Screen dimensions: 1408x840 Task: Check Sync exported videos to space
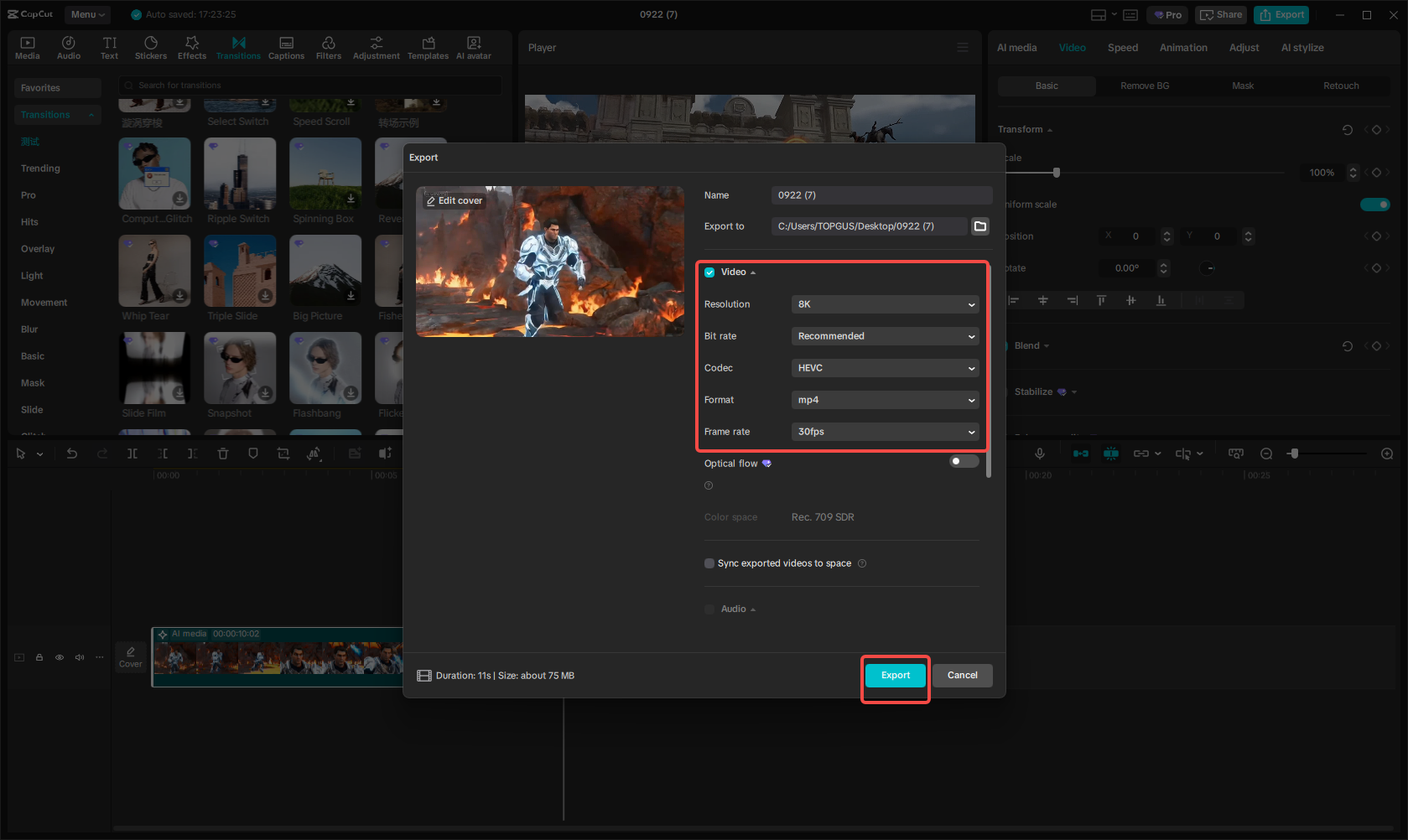(709, 563)
